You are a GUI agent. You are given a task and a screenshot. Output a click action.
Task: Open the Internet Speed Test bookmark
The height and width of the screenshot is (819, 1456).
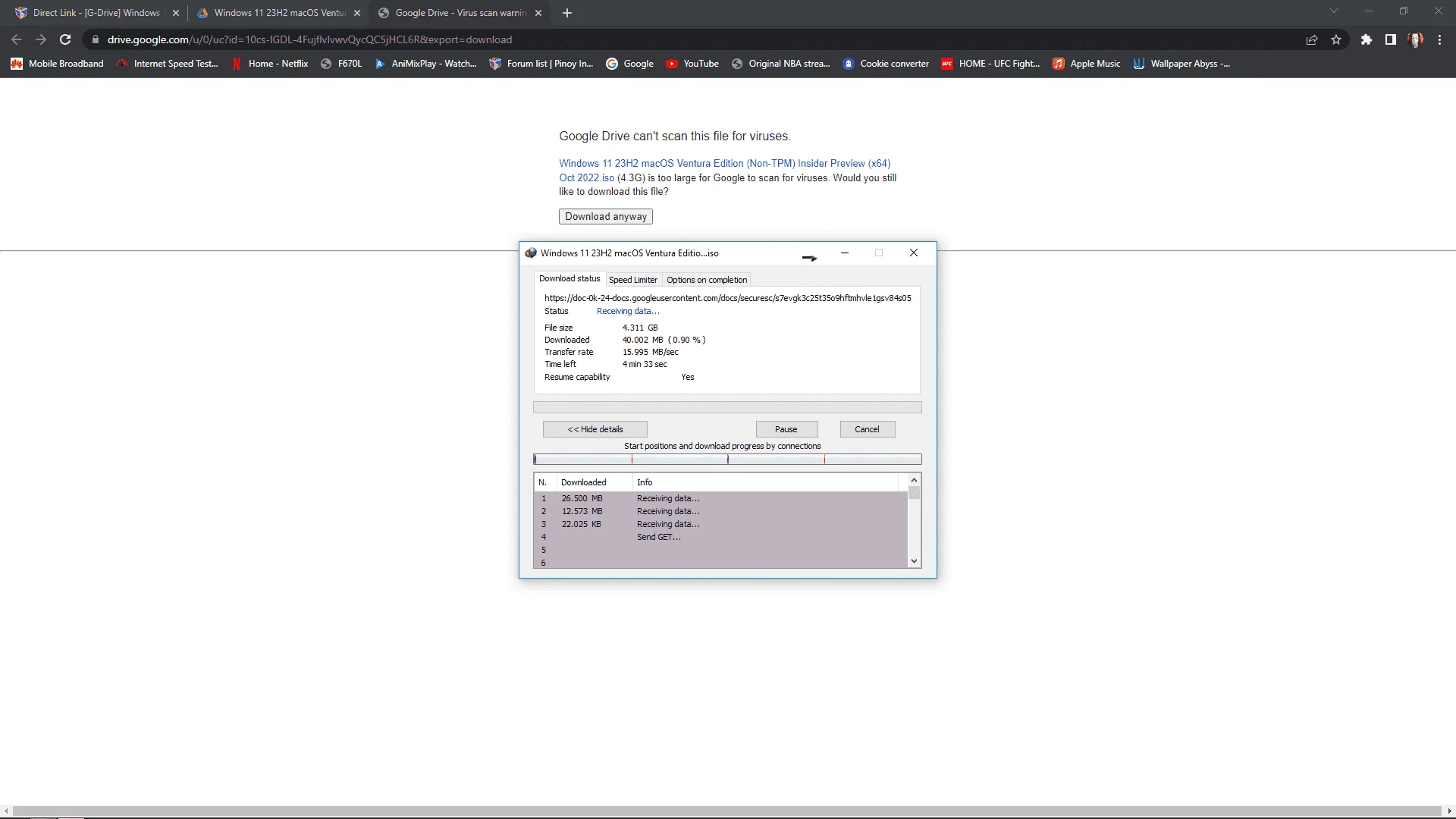(168, 64)
